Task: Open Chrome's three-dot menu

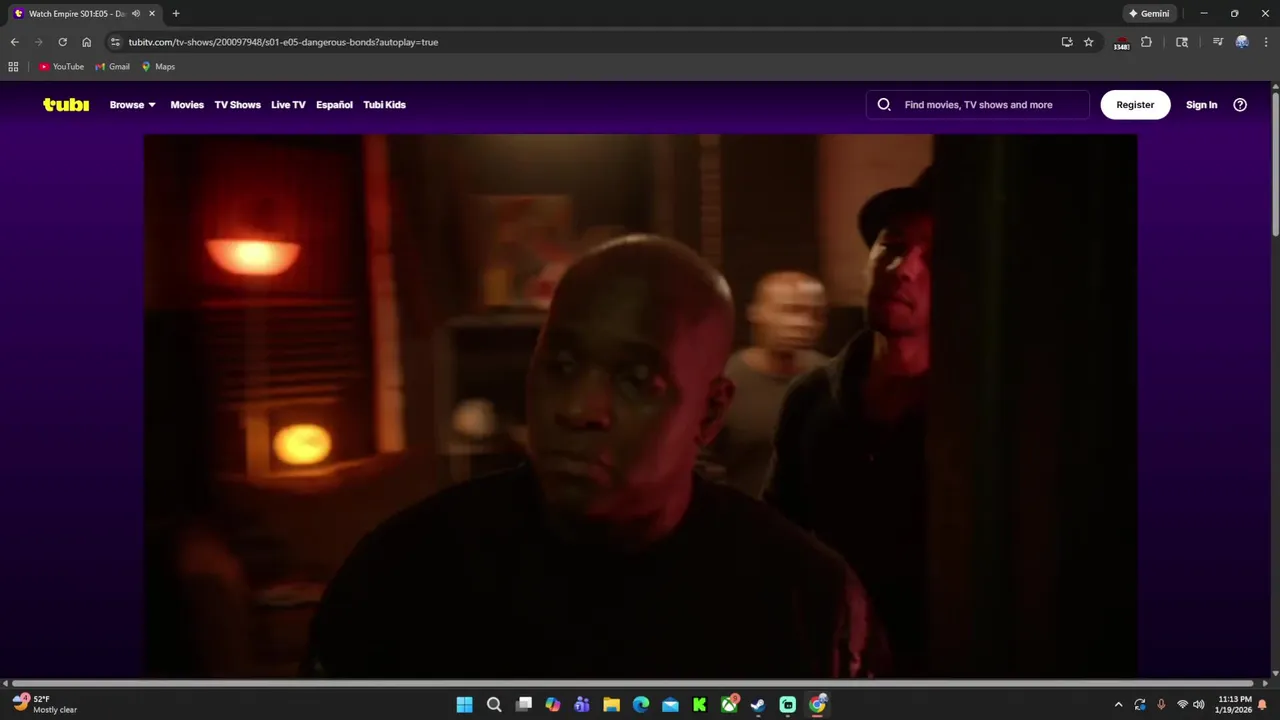Action: [x=1265, y=42]
